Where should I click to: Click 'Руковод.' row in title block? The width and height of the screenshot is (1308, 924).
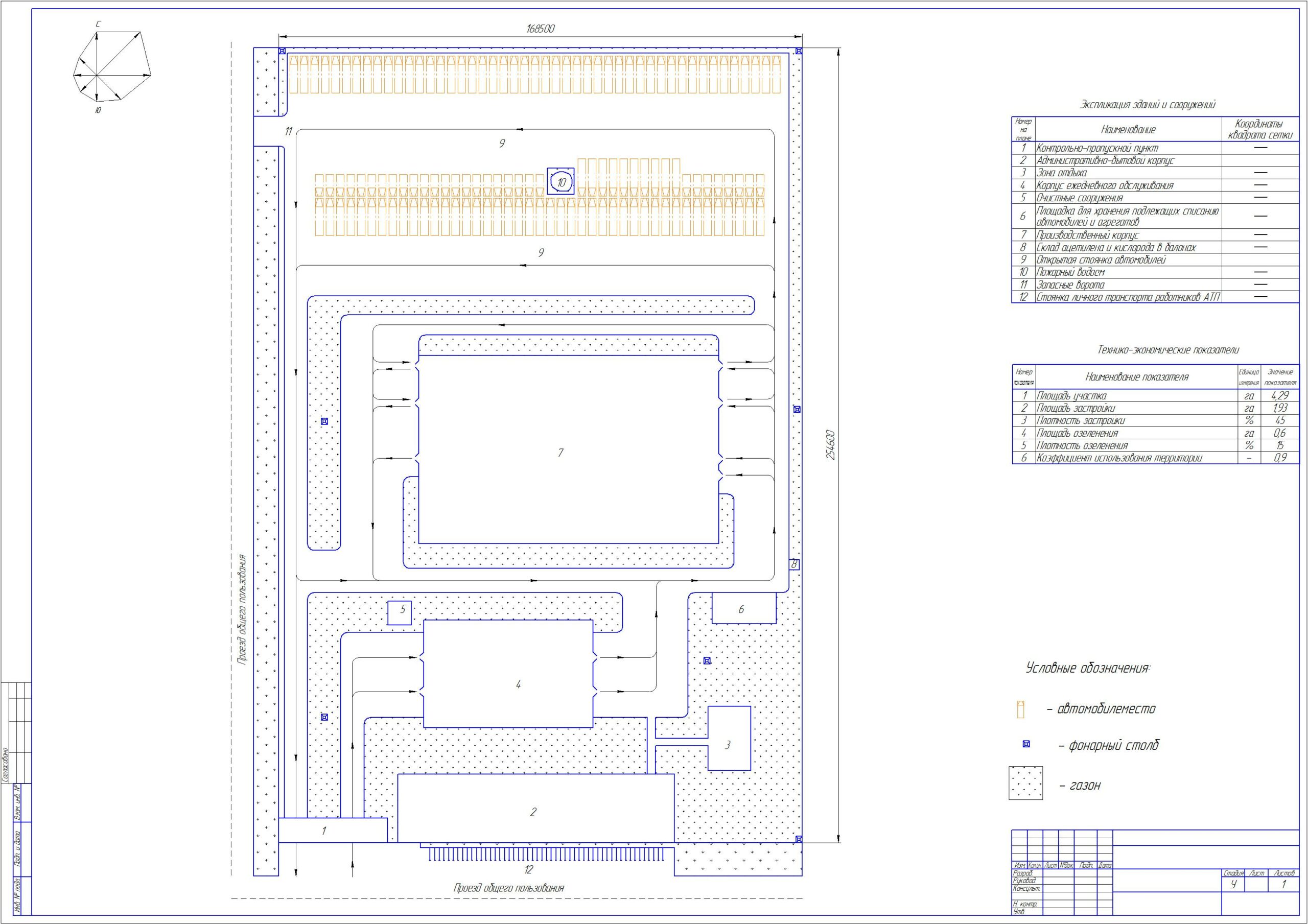pos(1062,881)
